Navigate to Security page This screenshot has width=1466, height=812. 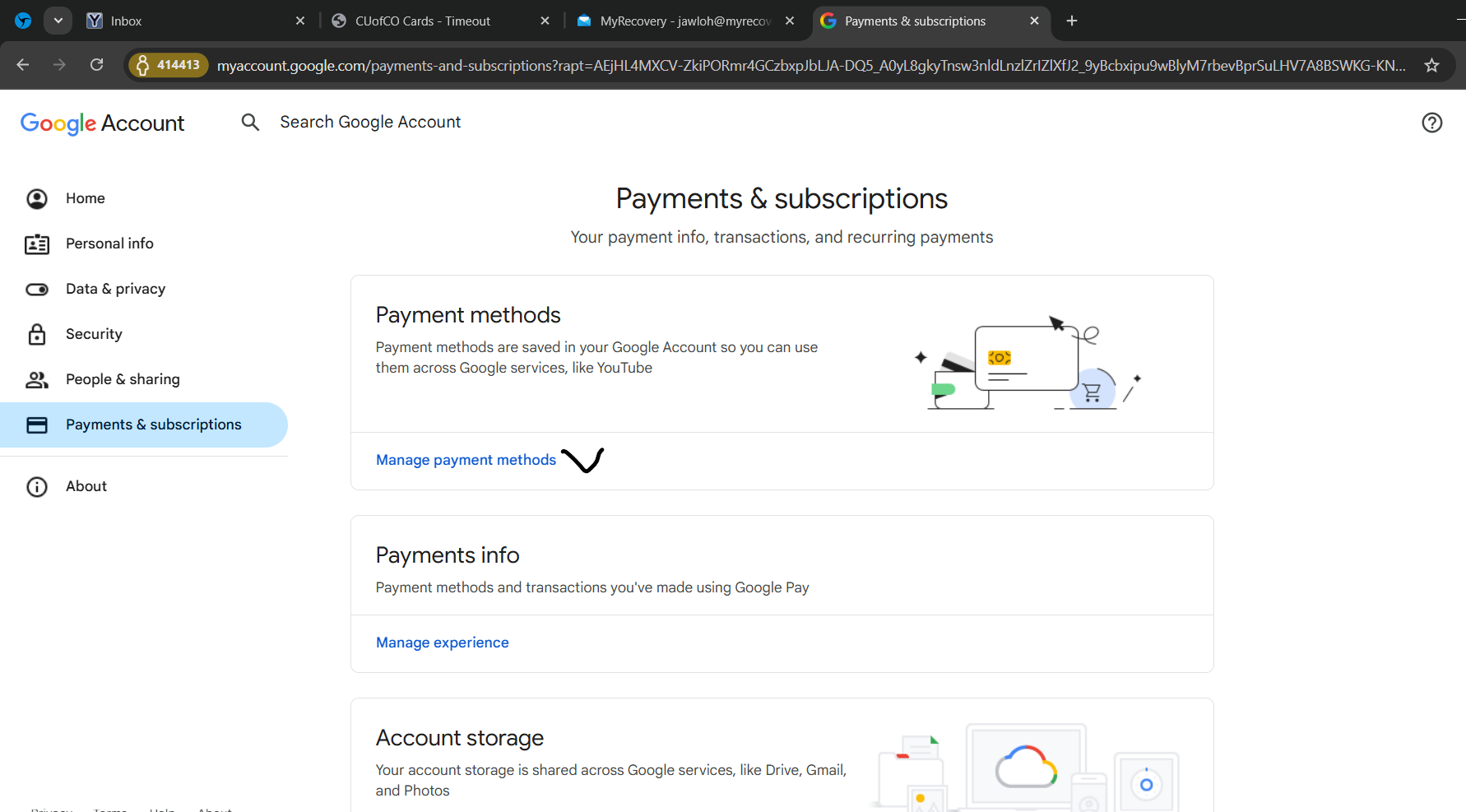94,334
